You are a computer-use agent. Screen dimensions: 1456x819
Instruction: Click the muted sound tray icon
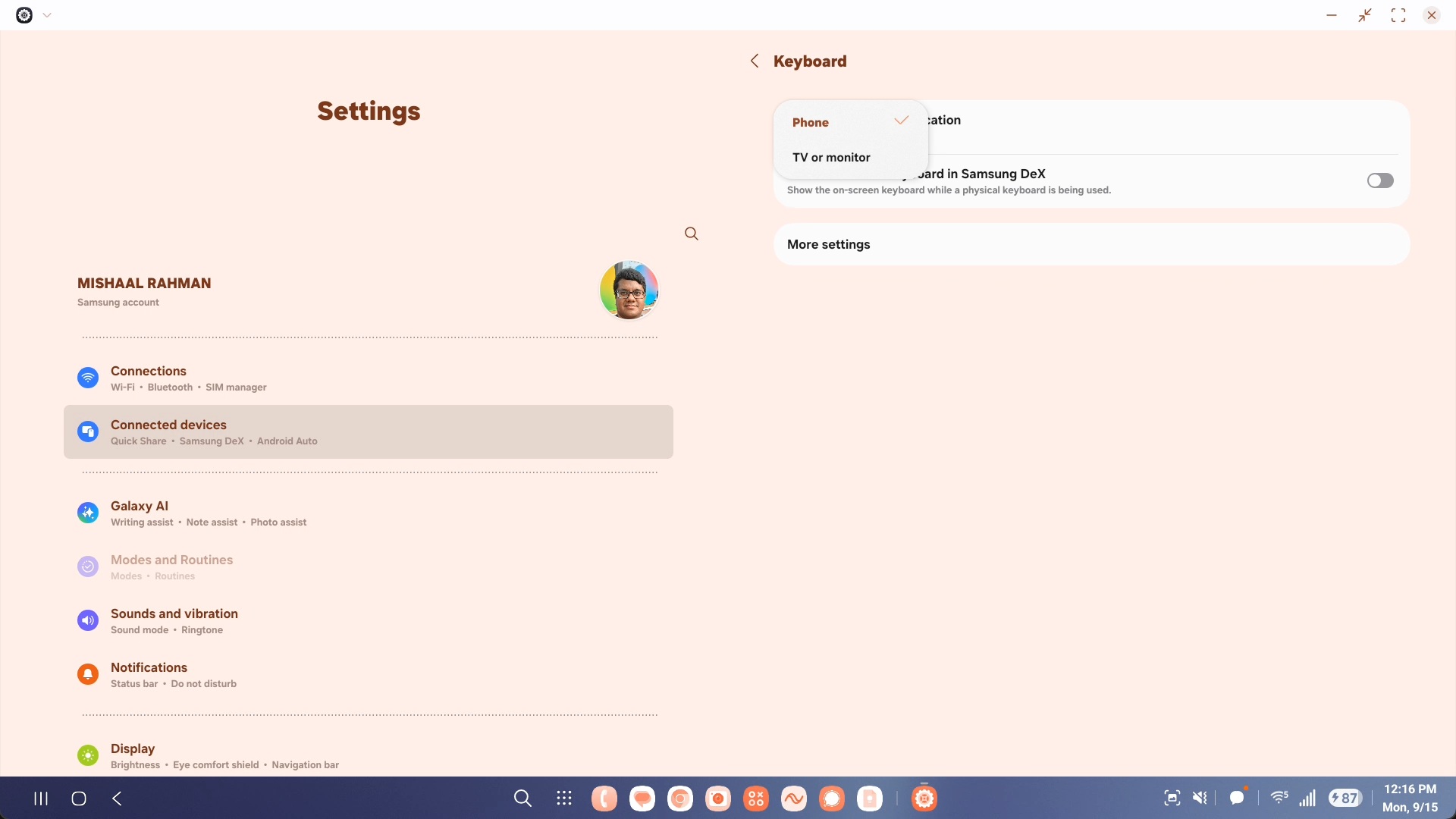1200,798
